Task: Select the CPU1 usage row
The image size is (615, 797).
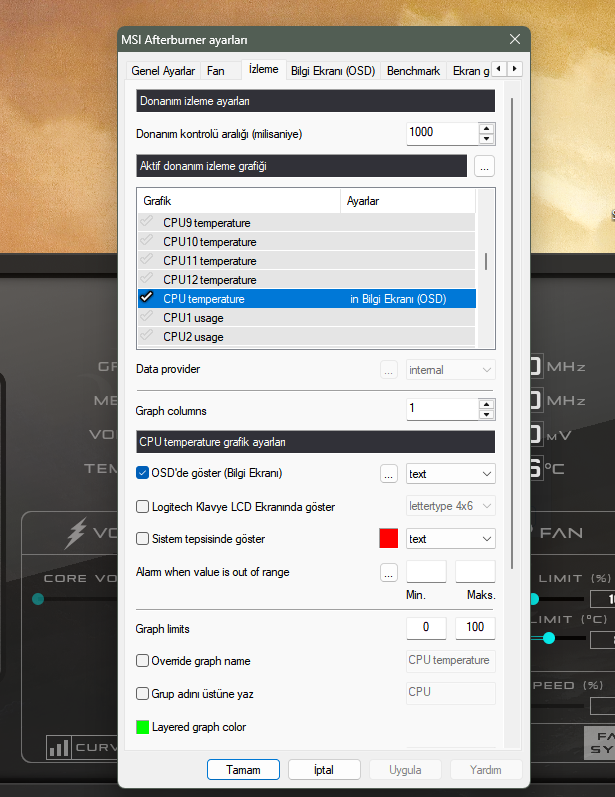Action: [x=306, y=318]
